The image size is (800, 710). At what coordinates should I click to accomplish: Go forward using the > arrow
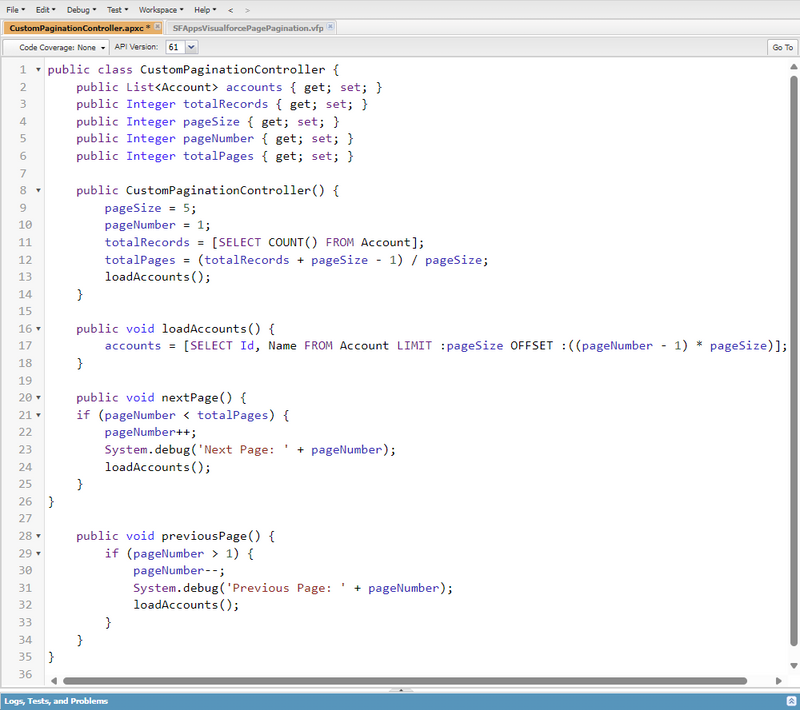pos(247,10)
